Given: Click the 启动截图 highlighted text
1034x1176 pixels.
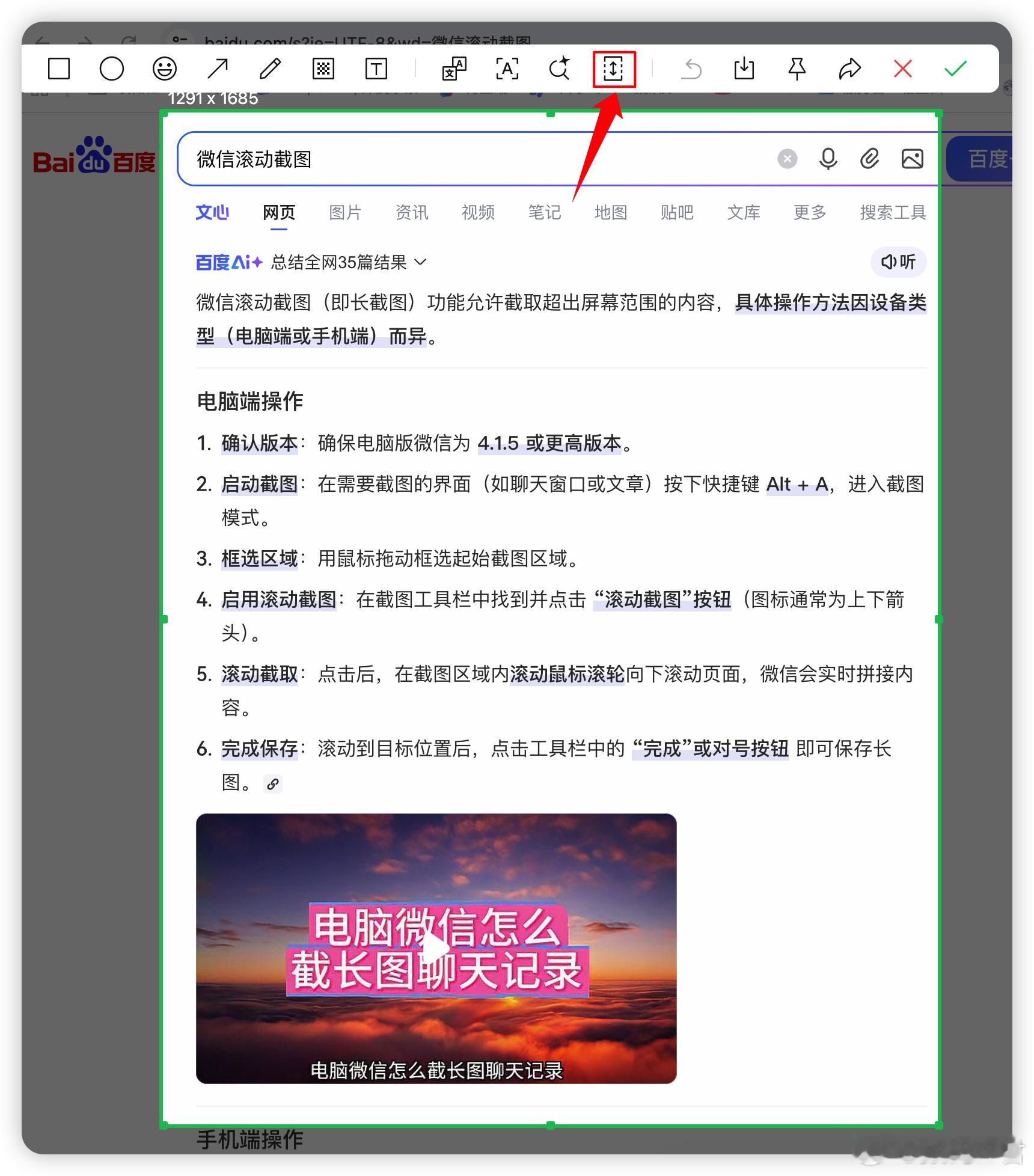Looking at the screenshot, I should 260,484.
